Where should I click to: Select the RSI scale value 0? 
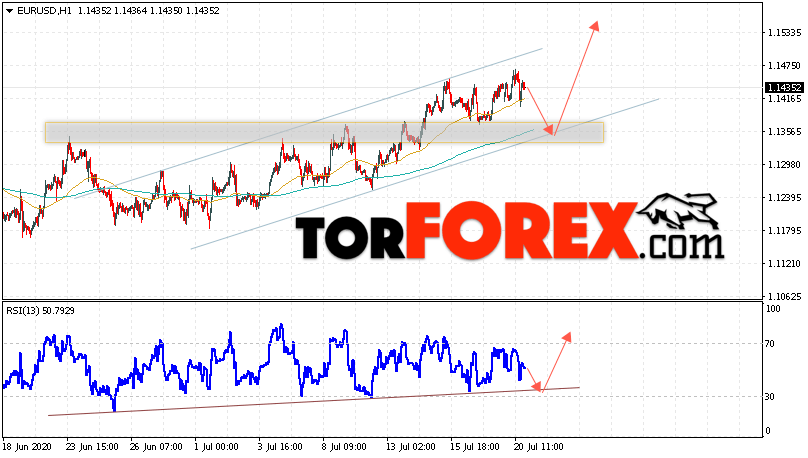768,431
